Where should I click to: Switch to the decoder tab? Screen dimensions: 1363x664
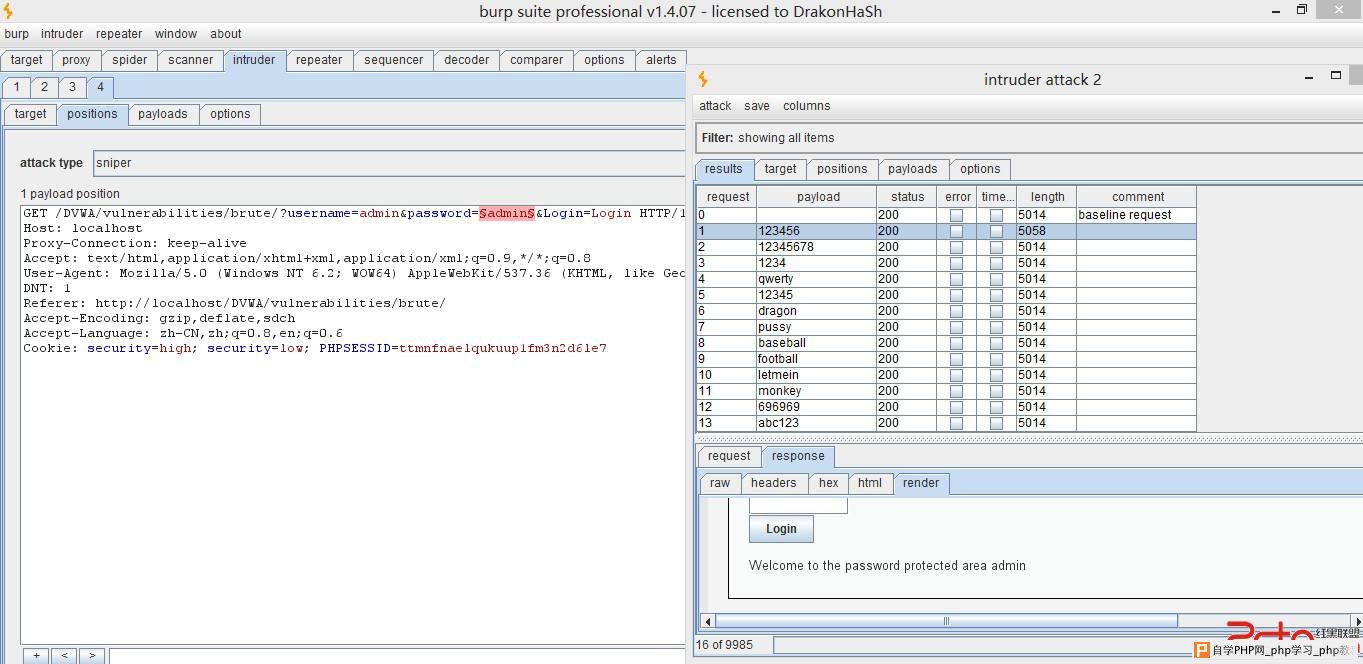pos(467,60)
